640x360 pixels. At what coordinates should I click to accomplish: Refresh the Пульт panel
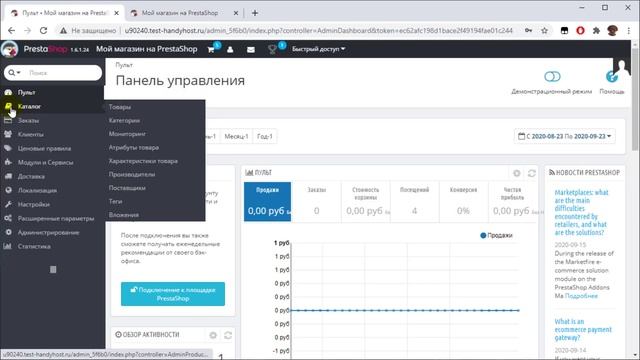click(x=531, y=173)
